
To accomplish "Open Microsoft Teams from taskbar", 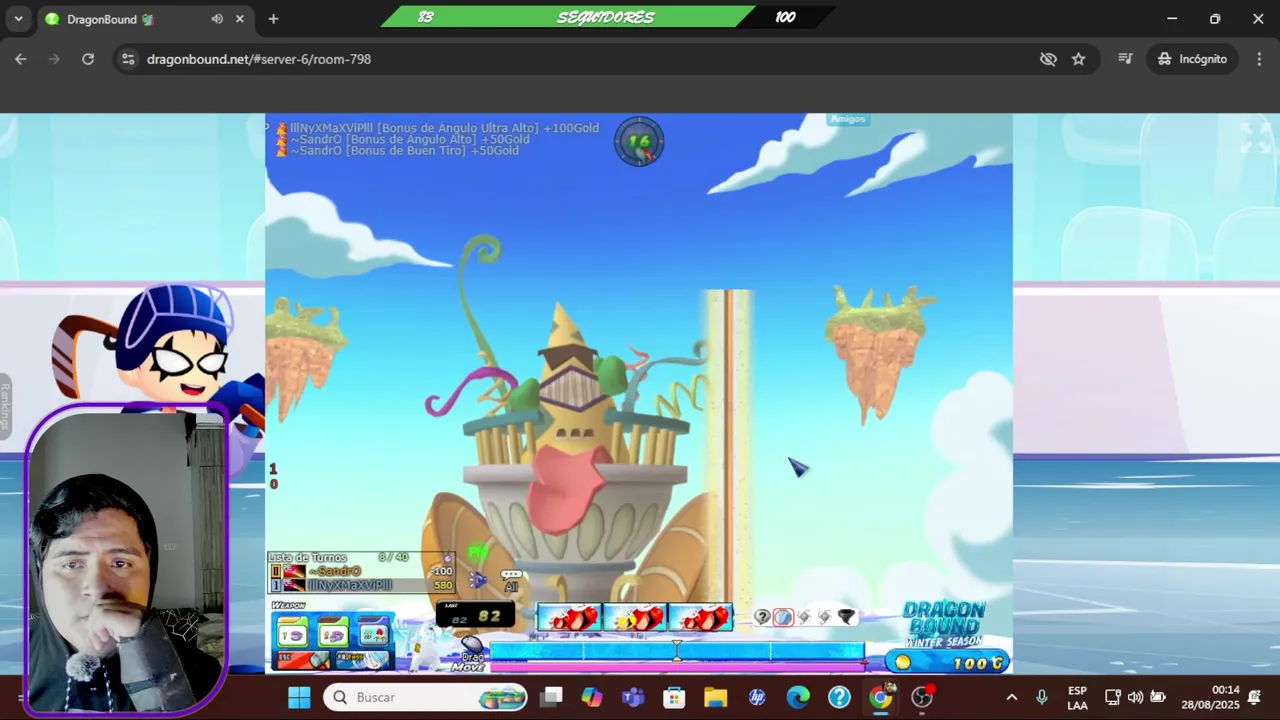I will tap(633, 697).
